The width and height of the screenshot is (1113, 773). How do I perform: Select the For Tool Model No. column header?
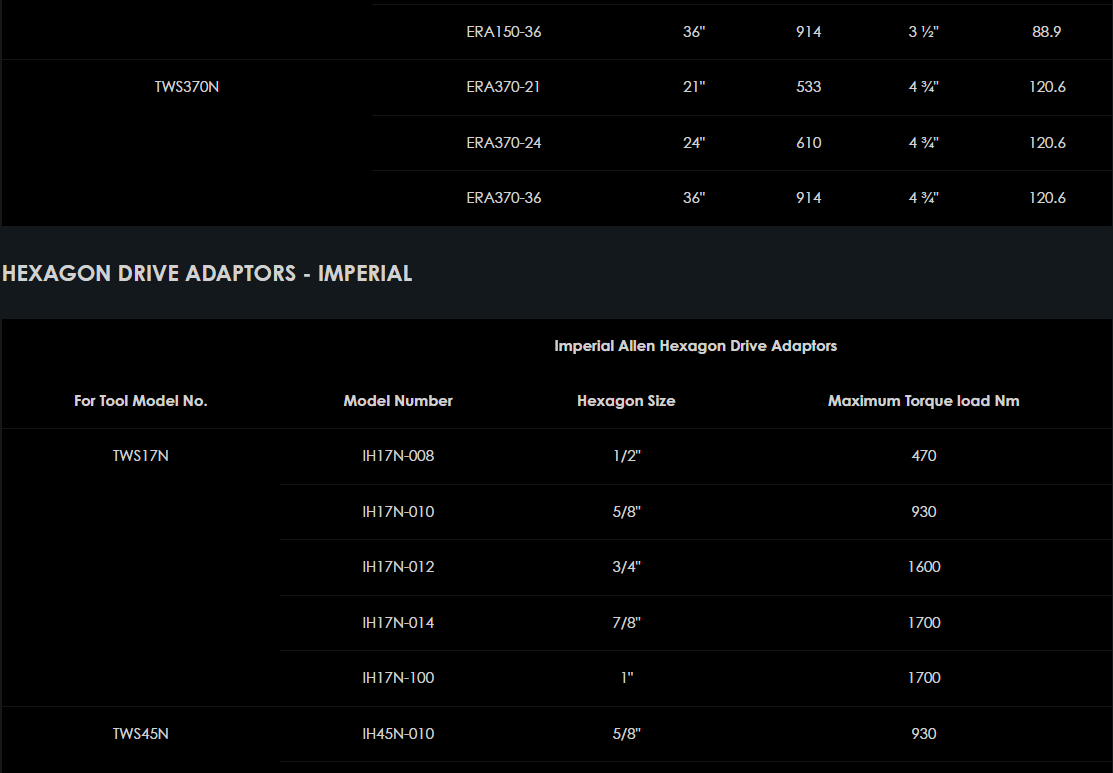tap(141, 401)
